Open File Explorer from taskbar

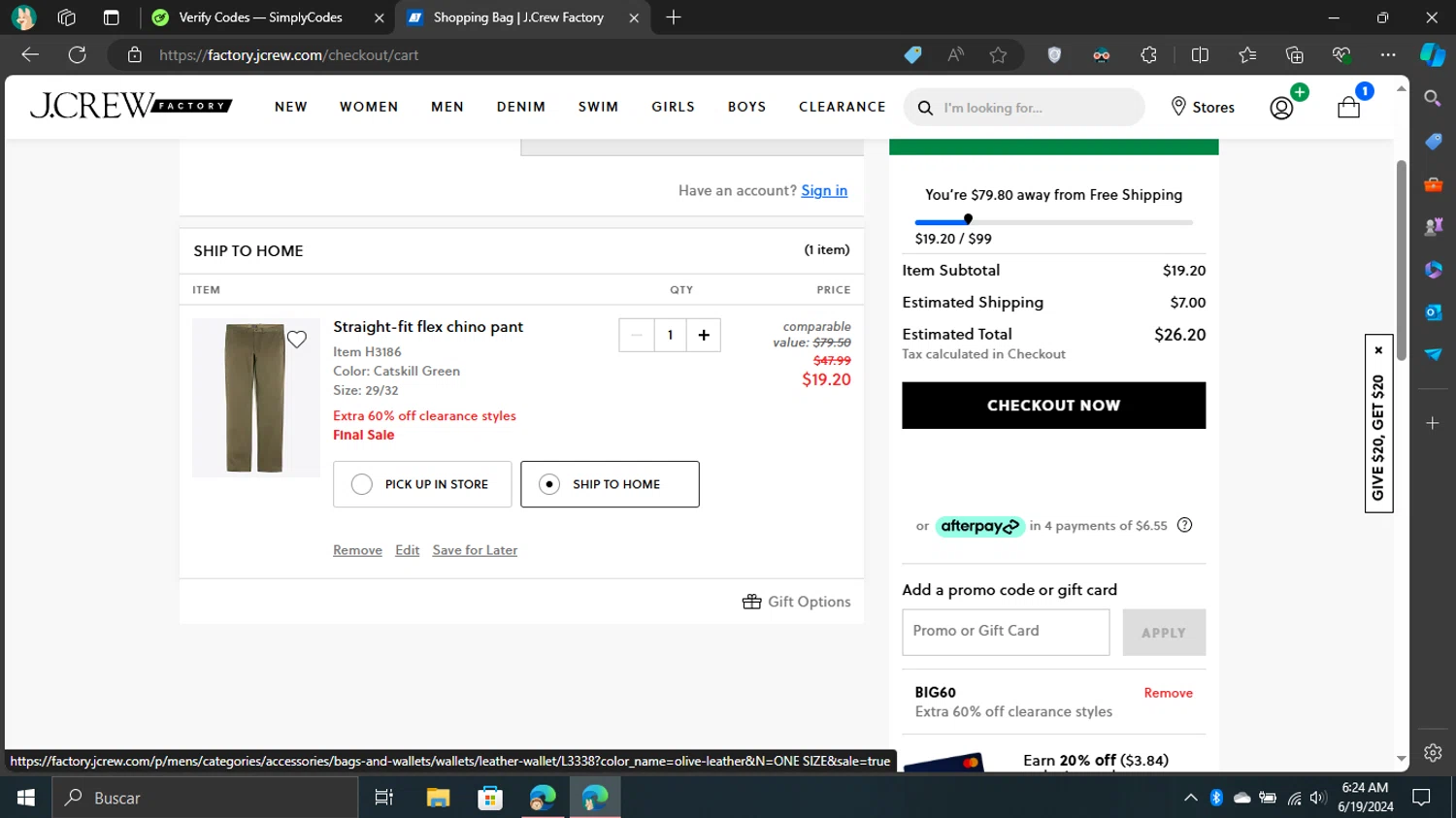(x=438, y=798)
